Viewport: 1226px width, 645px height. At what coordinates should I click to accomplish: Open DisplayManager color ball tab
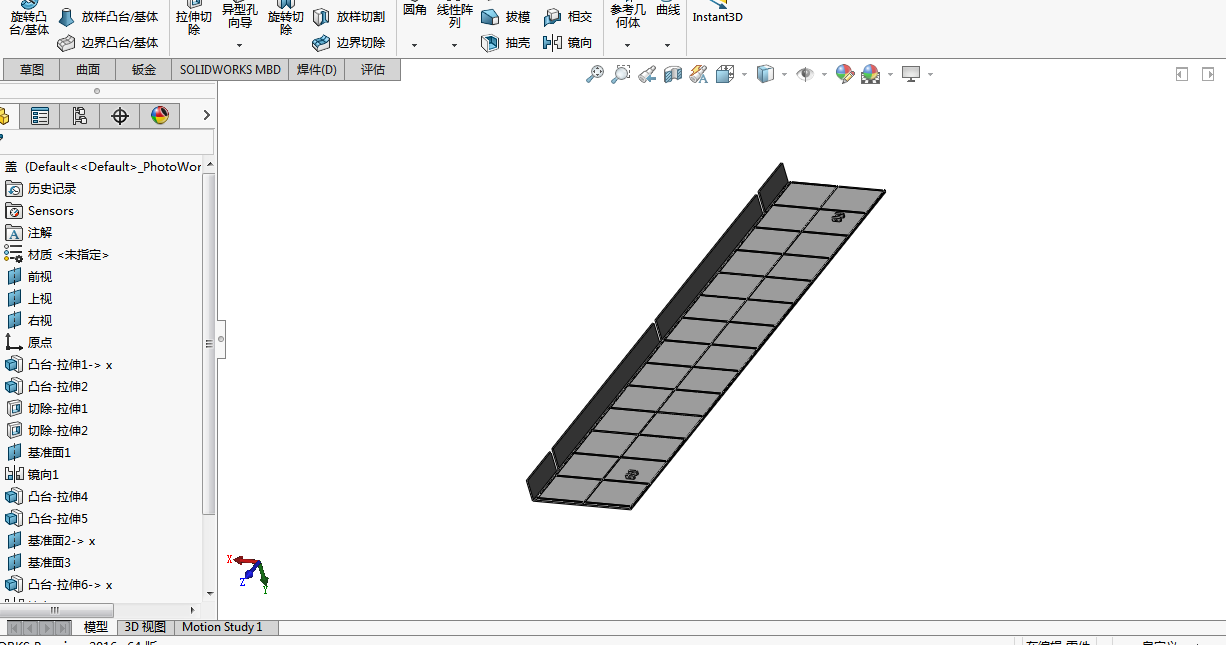[x=160, y=116]
